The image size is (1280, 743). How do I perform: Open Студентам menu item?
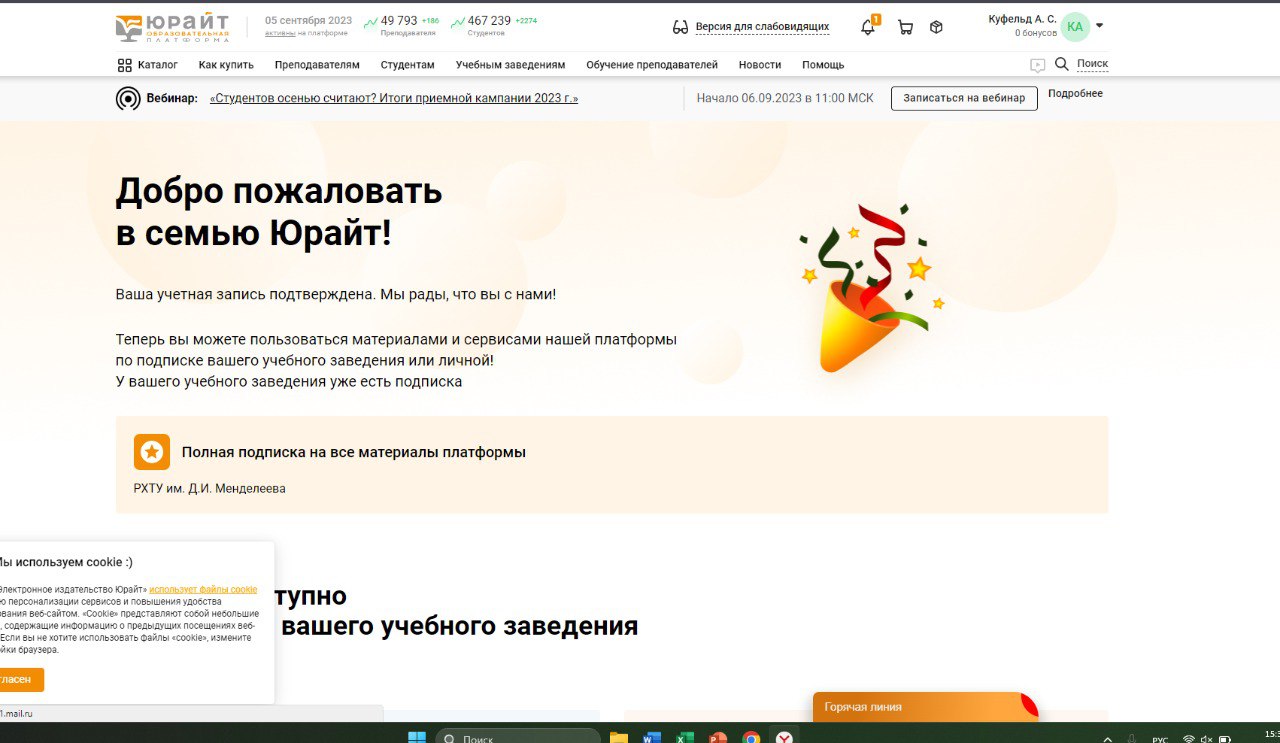[x=408, y=65]
